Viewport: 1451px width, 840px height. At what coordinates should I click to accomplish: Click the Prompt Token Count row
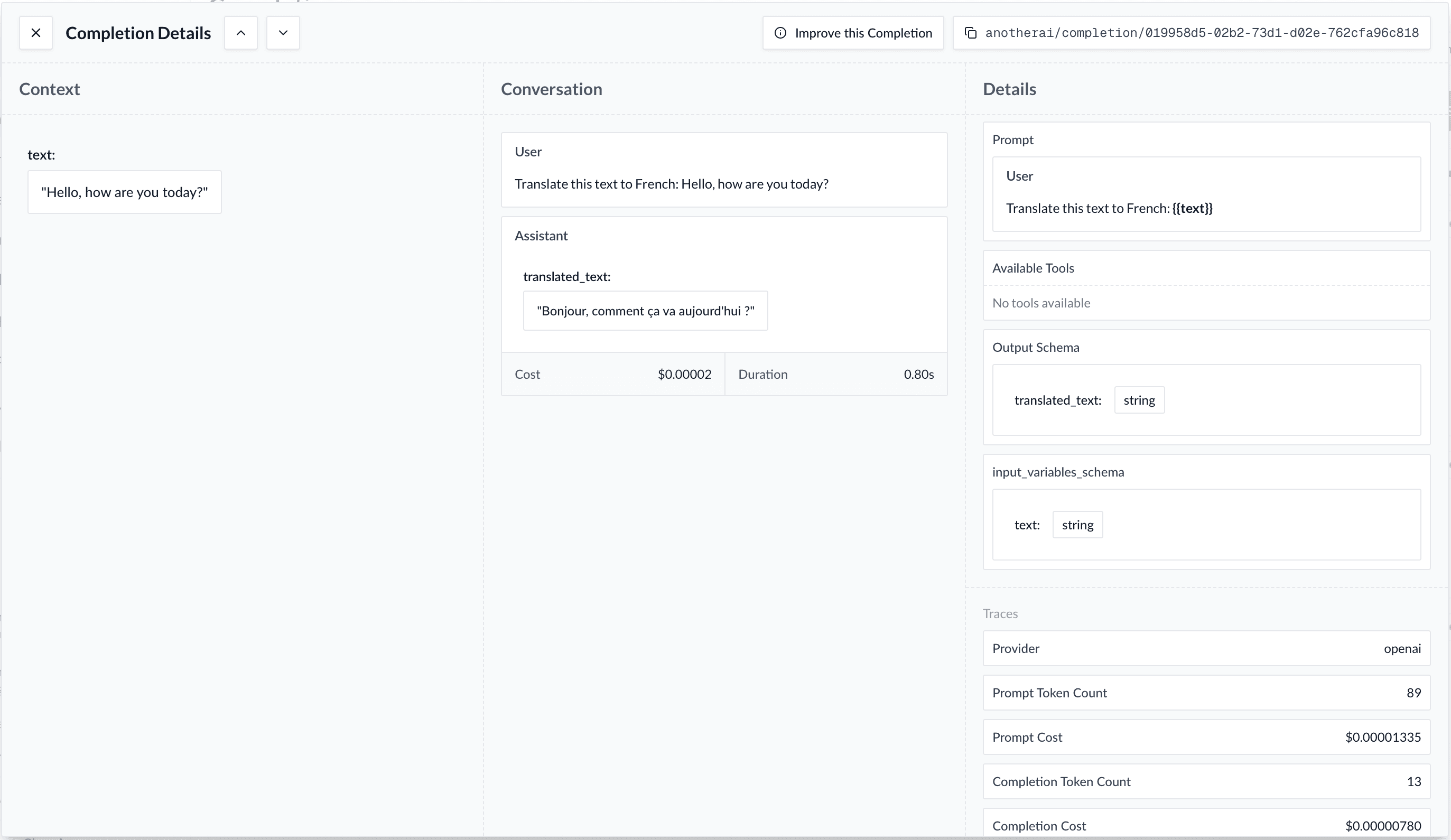click(1206, 693)
